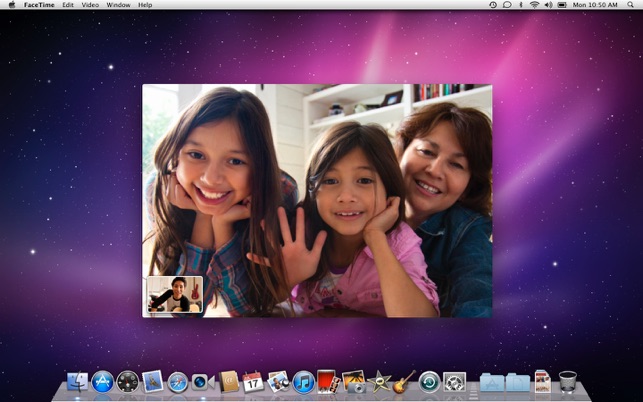Viewport: 643px width, 402px height.
Task: Open the Video menu
Action: click(x=90, y=5)
